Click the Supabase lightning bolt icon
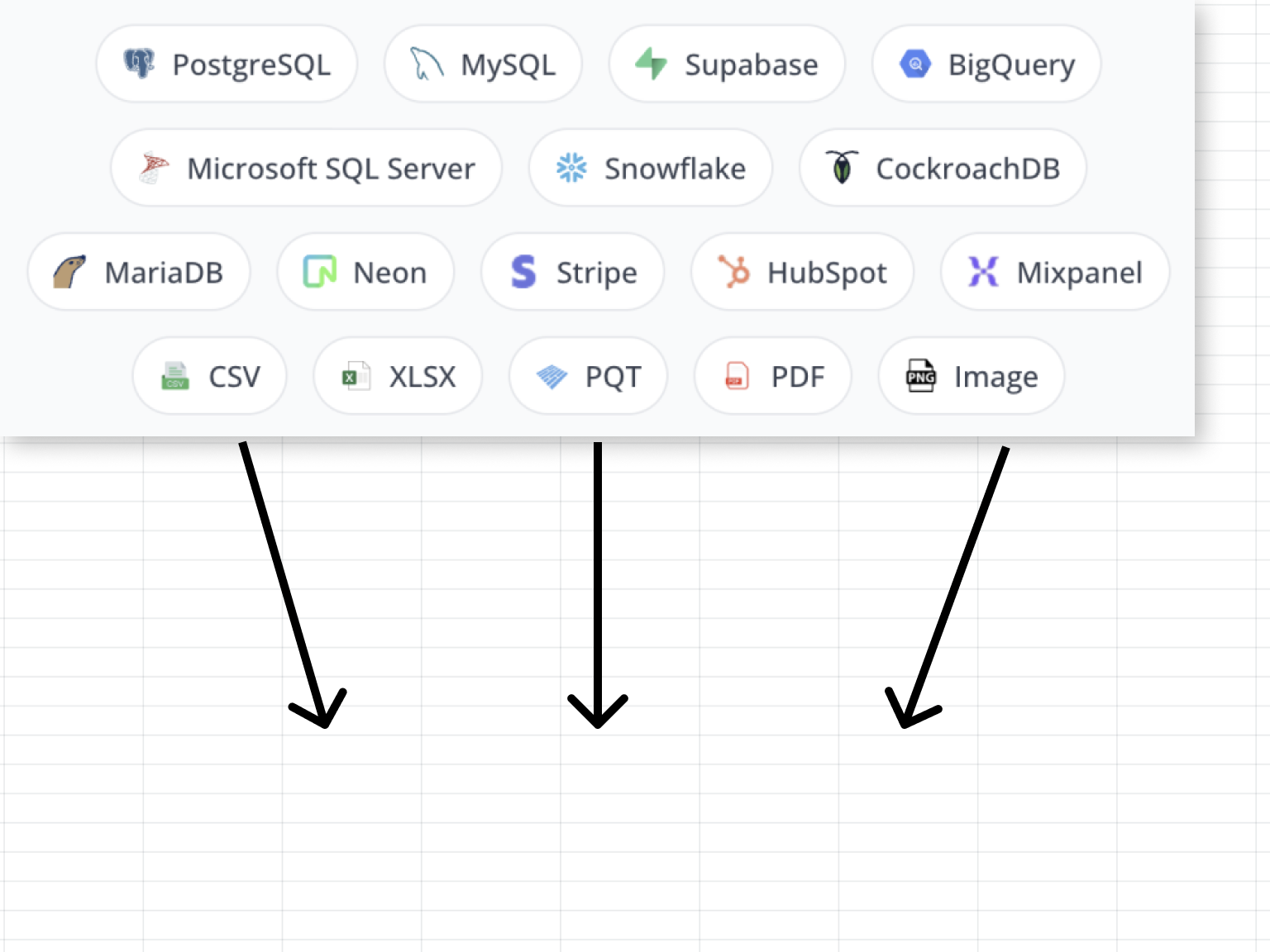The image size is (1270, 952). [652, 64]
